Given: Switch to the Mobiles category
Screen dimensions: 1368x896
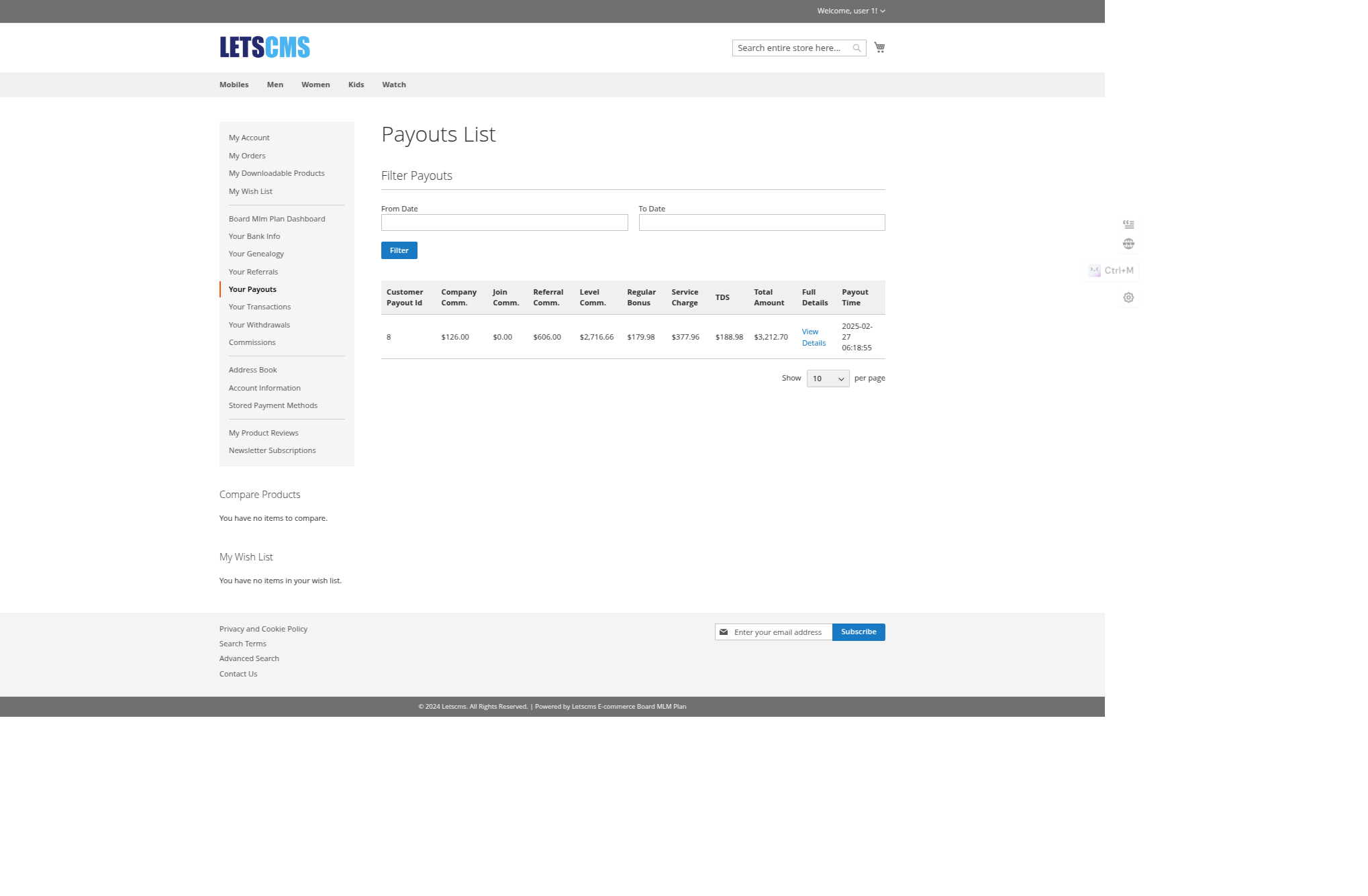Looking at the screenshot, I should pyautogui.click(x=234, y=85).
